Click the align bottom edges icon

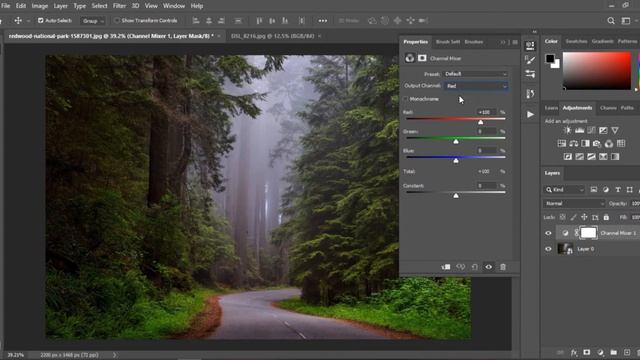[285, 20]
